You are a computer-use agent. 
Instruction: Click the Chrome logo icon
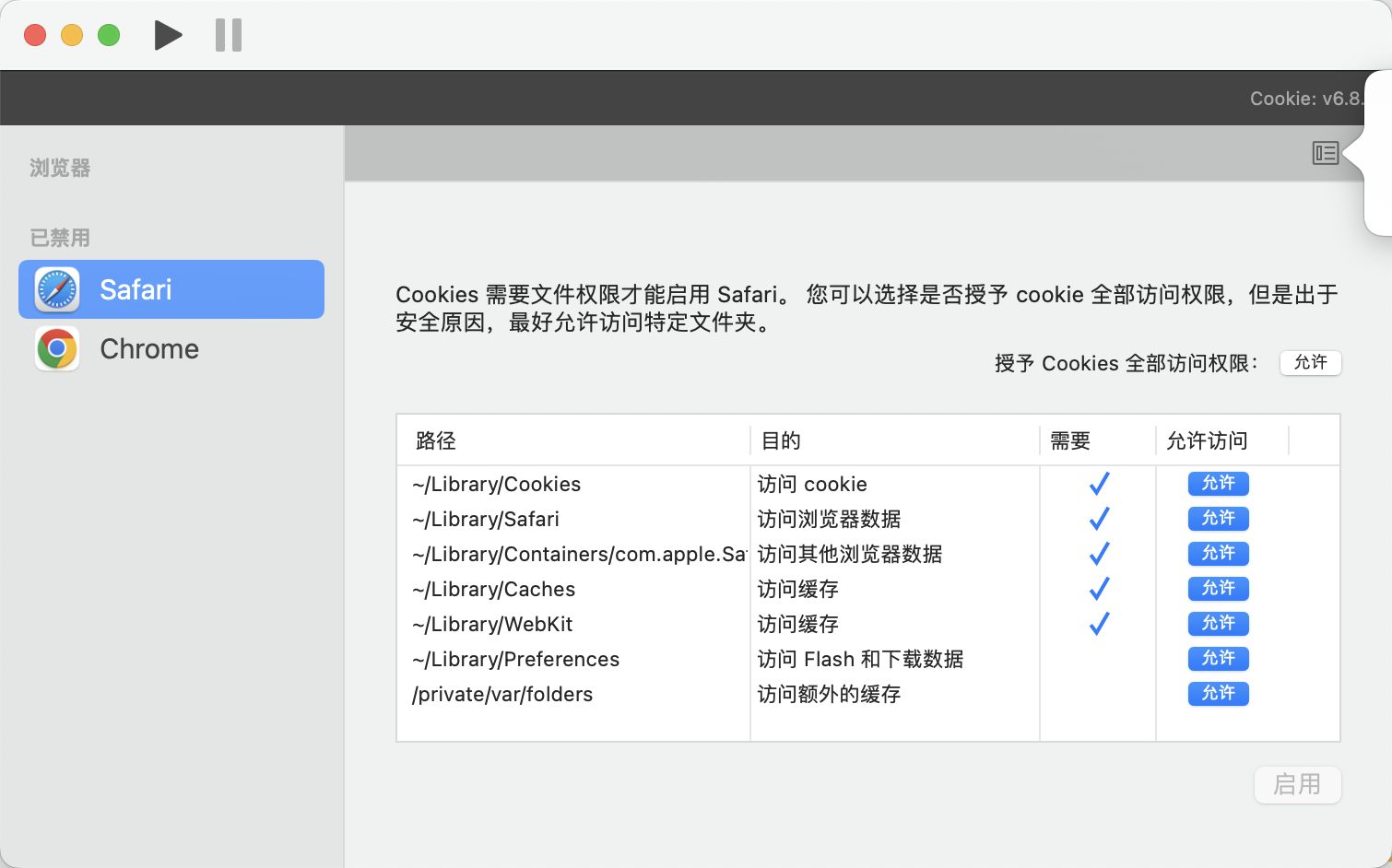(57, 348)
